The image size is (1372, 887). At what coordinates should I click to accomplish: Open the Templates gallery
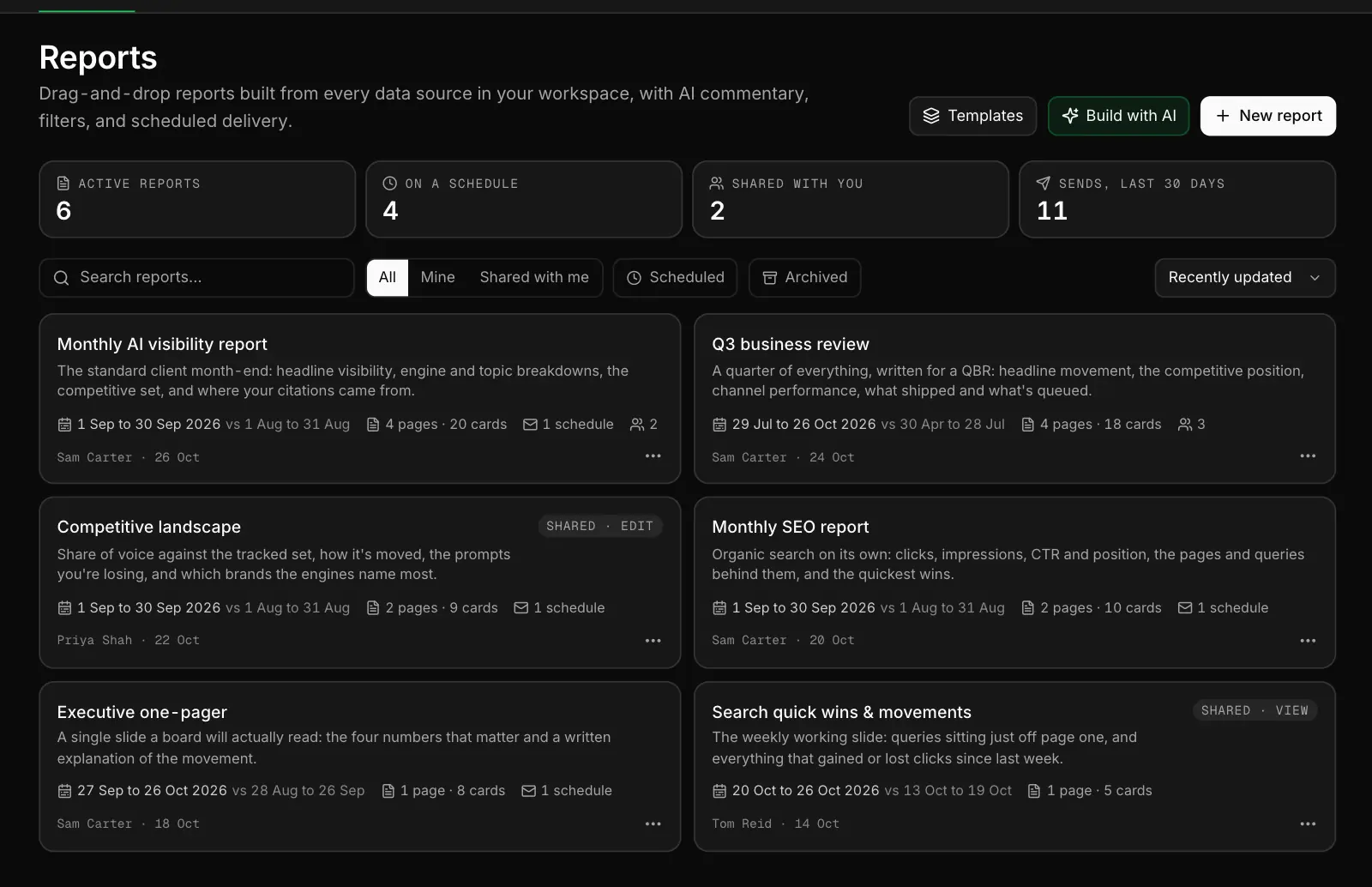972,116
